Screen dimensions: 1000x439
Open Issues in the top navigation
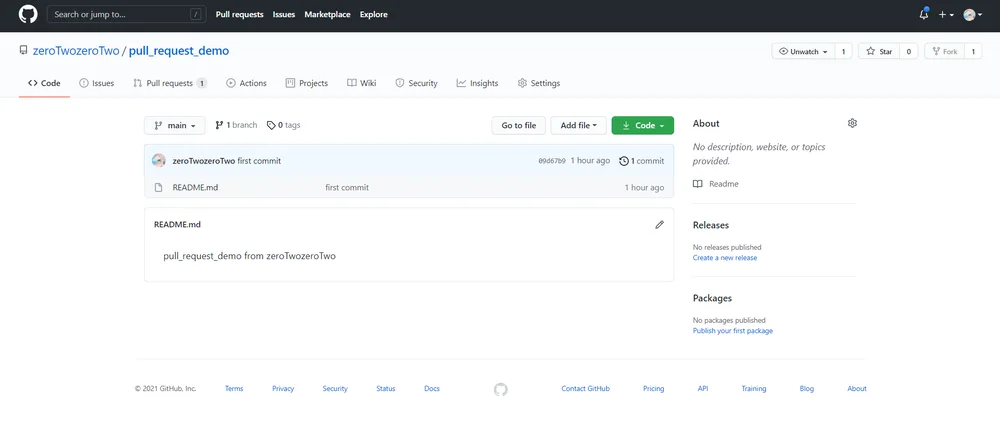tap(284, 14)
